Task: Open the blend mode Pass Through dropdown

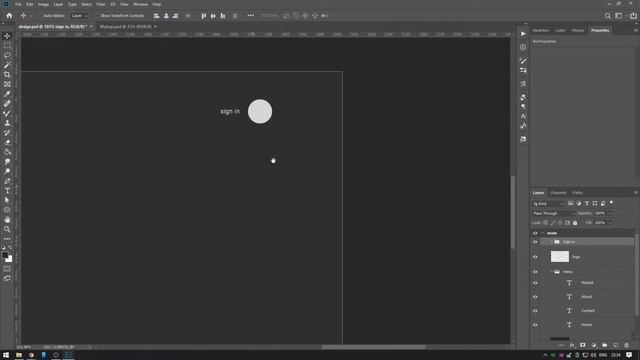Action: [553, 213]
